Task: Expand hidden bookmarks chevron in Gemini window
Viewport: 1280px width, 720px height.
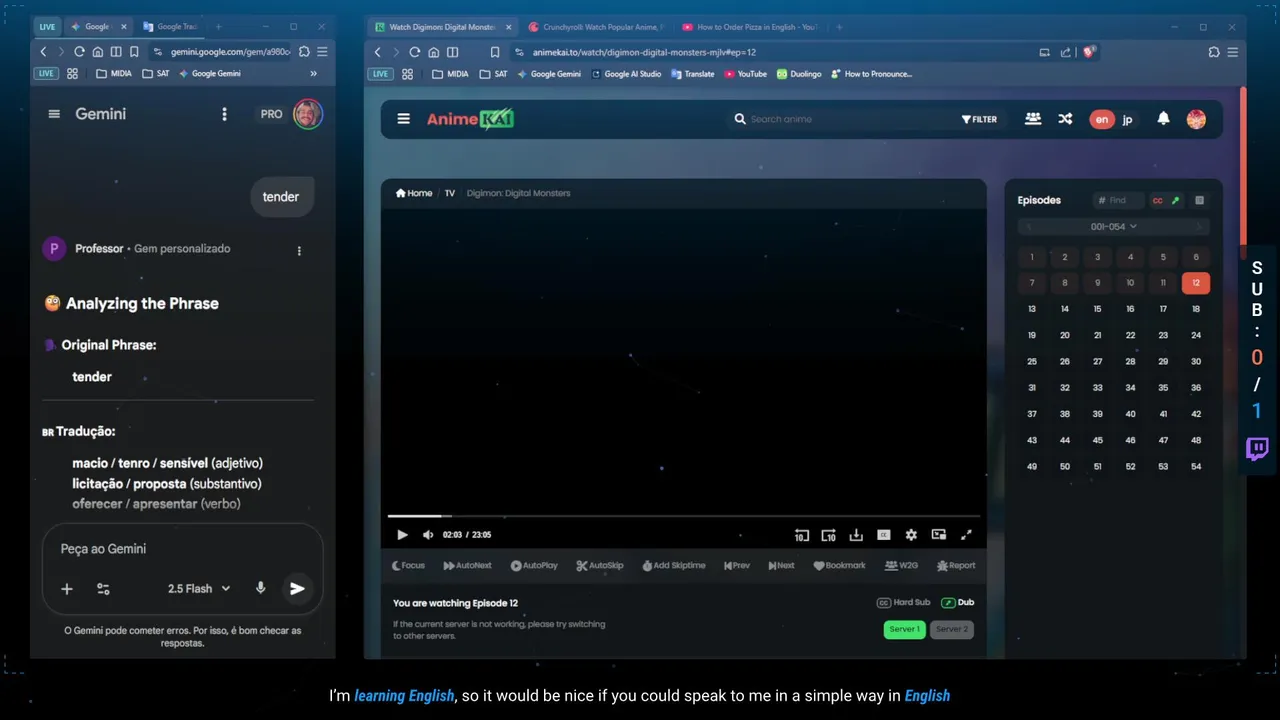Action: point(313,74)
